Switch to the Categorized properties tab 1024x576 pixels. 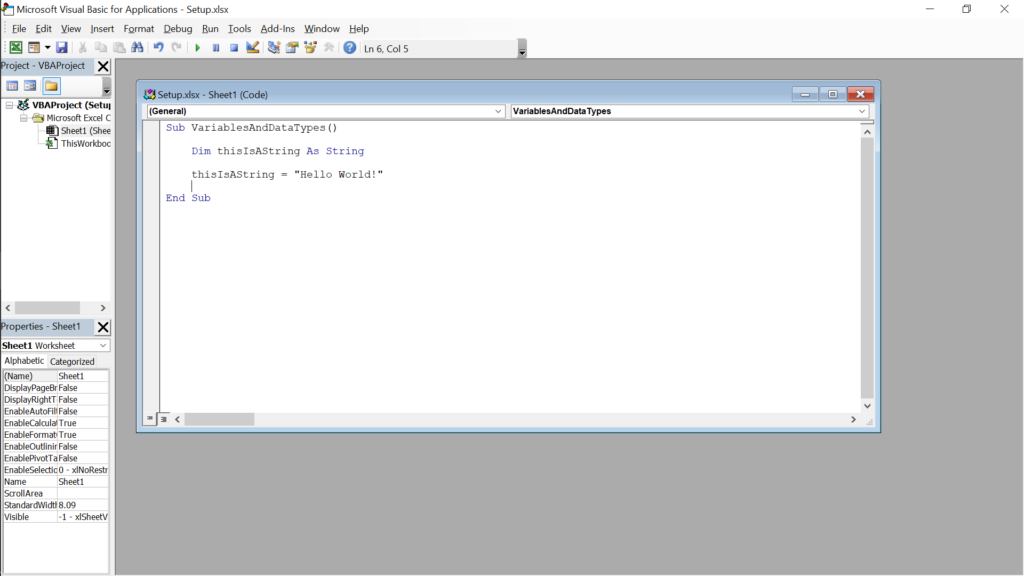[x=72, y=362]
